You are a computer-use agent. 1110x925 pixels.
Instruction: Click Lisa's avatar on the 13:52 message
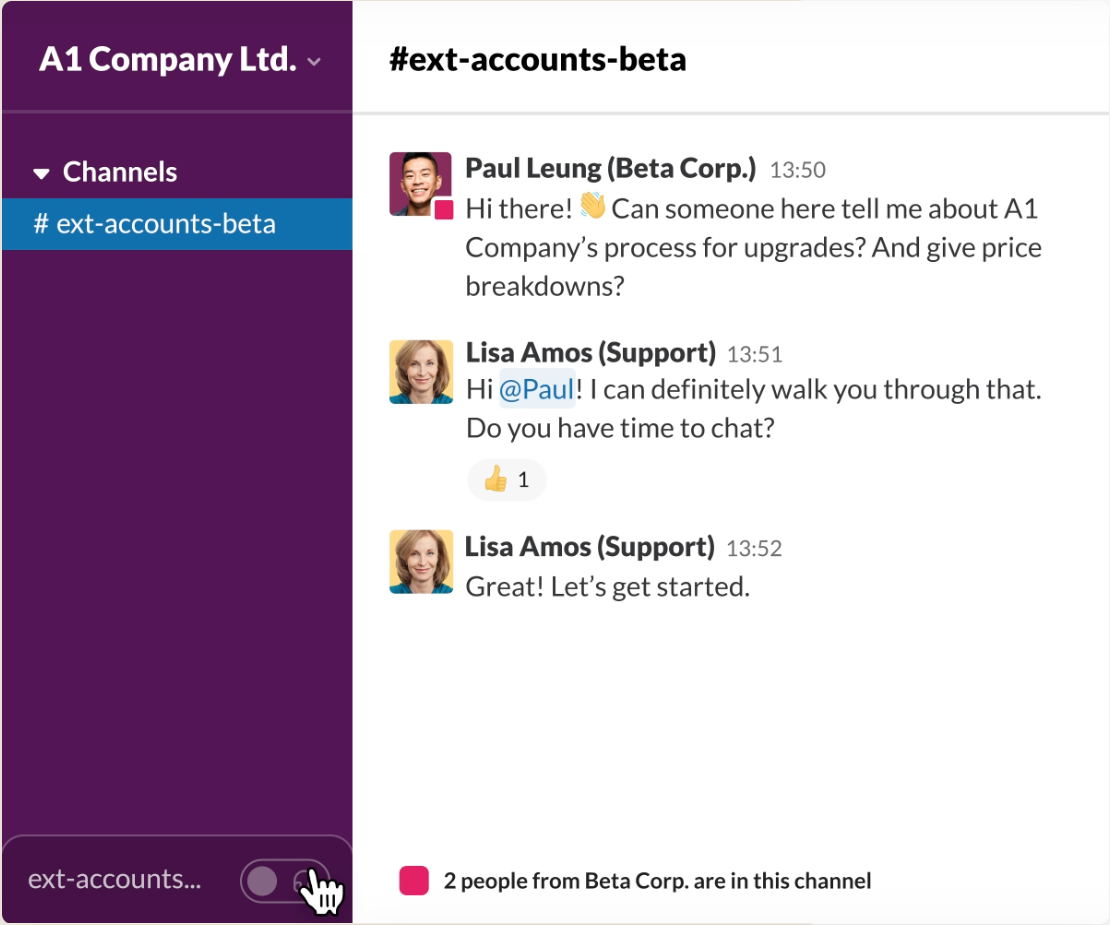(420, 562)
